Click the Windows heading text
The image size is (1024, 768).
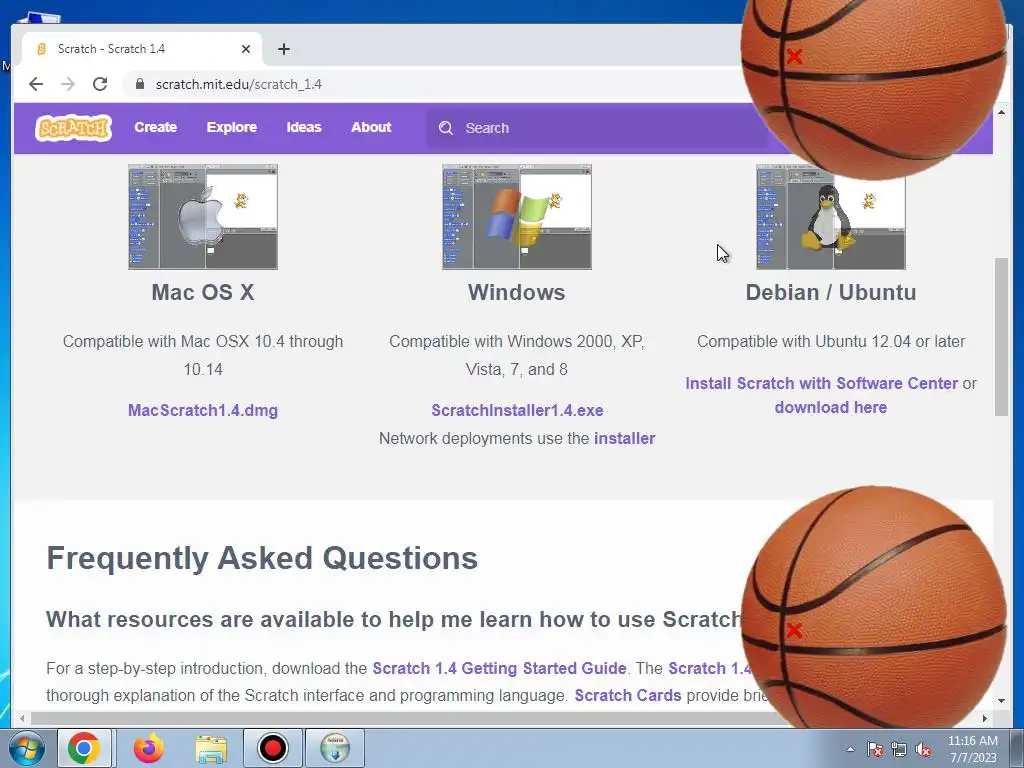(517, 293)
